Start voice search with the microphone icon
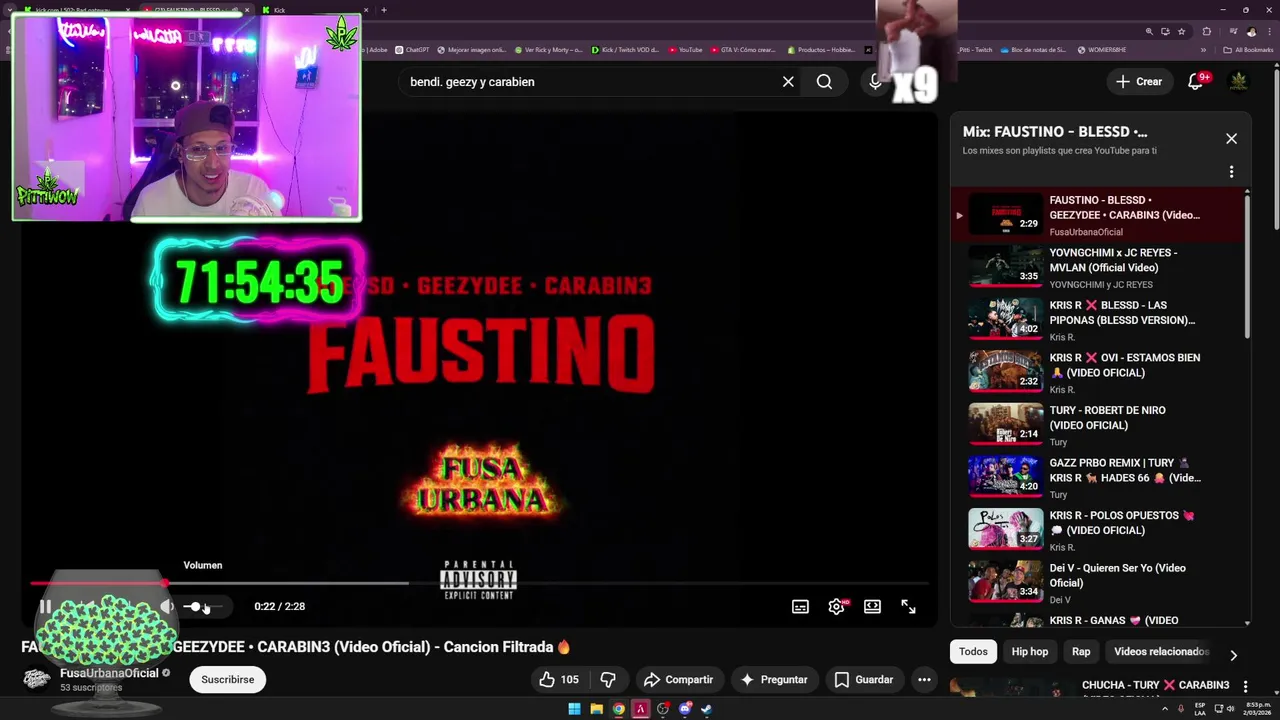 tap(875, 82)
